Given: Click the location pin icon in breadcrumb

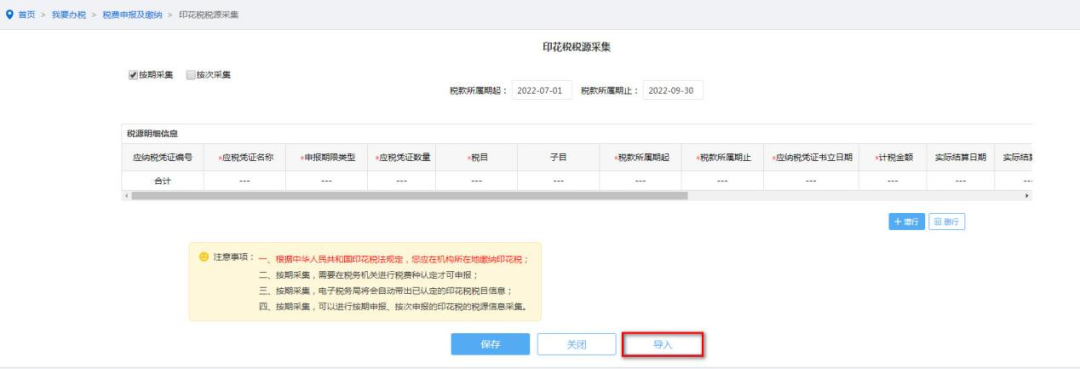Looking at the screenshot, I should tap(9, 14).
